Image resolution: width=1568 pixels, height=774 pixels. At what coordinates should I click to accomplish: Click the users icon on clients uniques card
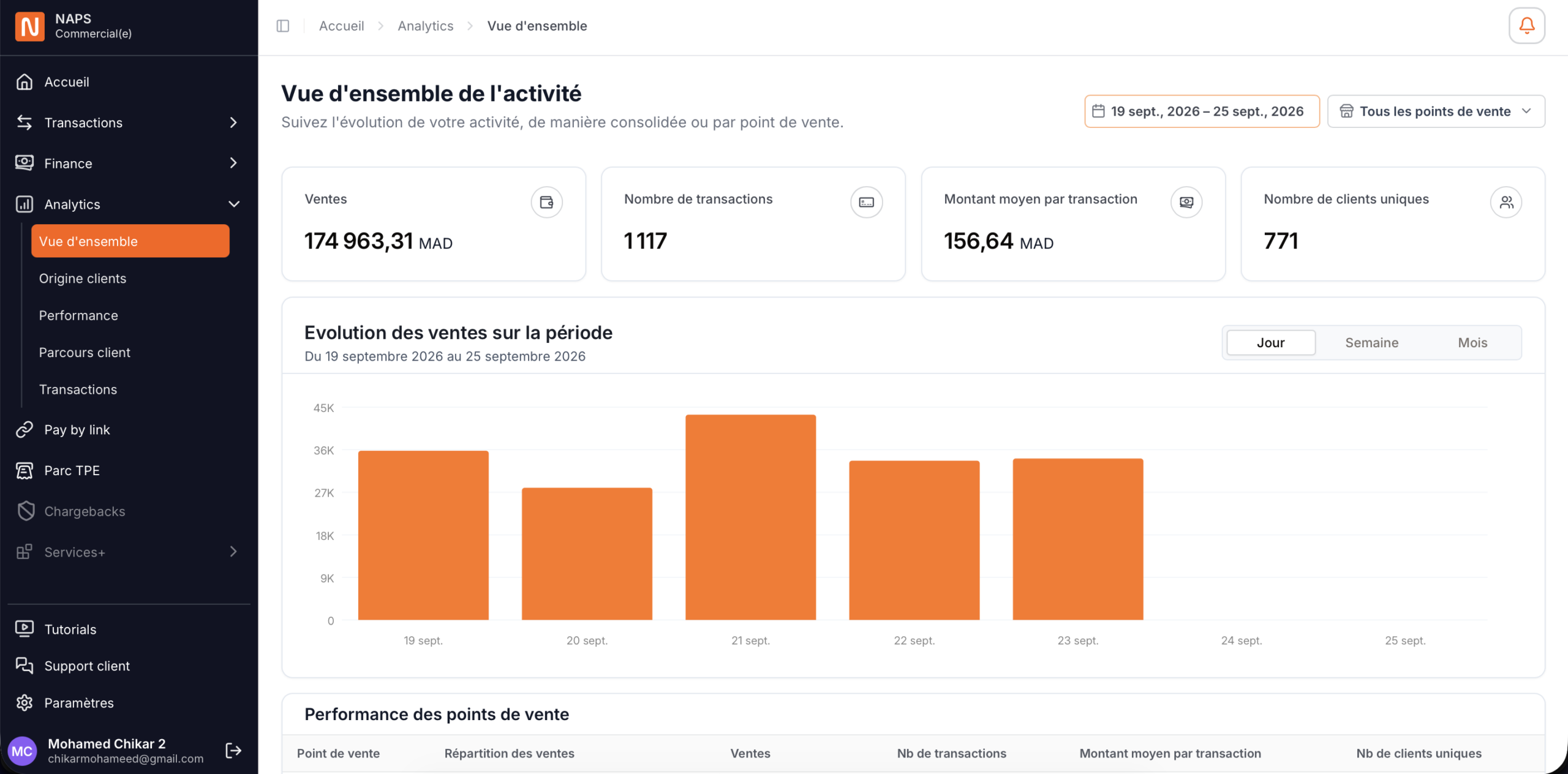(1506, 202)
